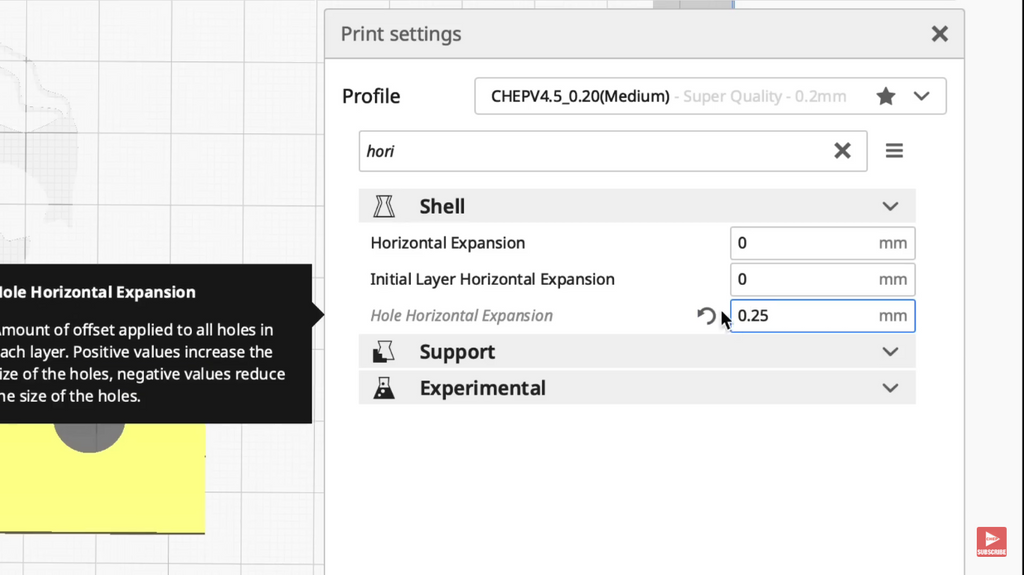Click the settings search field containing 'hori'
The height and width of the screenshot is (575, 1024).
click(613, 151)
